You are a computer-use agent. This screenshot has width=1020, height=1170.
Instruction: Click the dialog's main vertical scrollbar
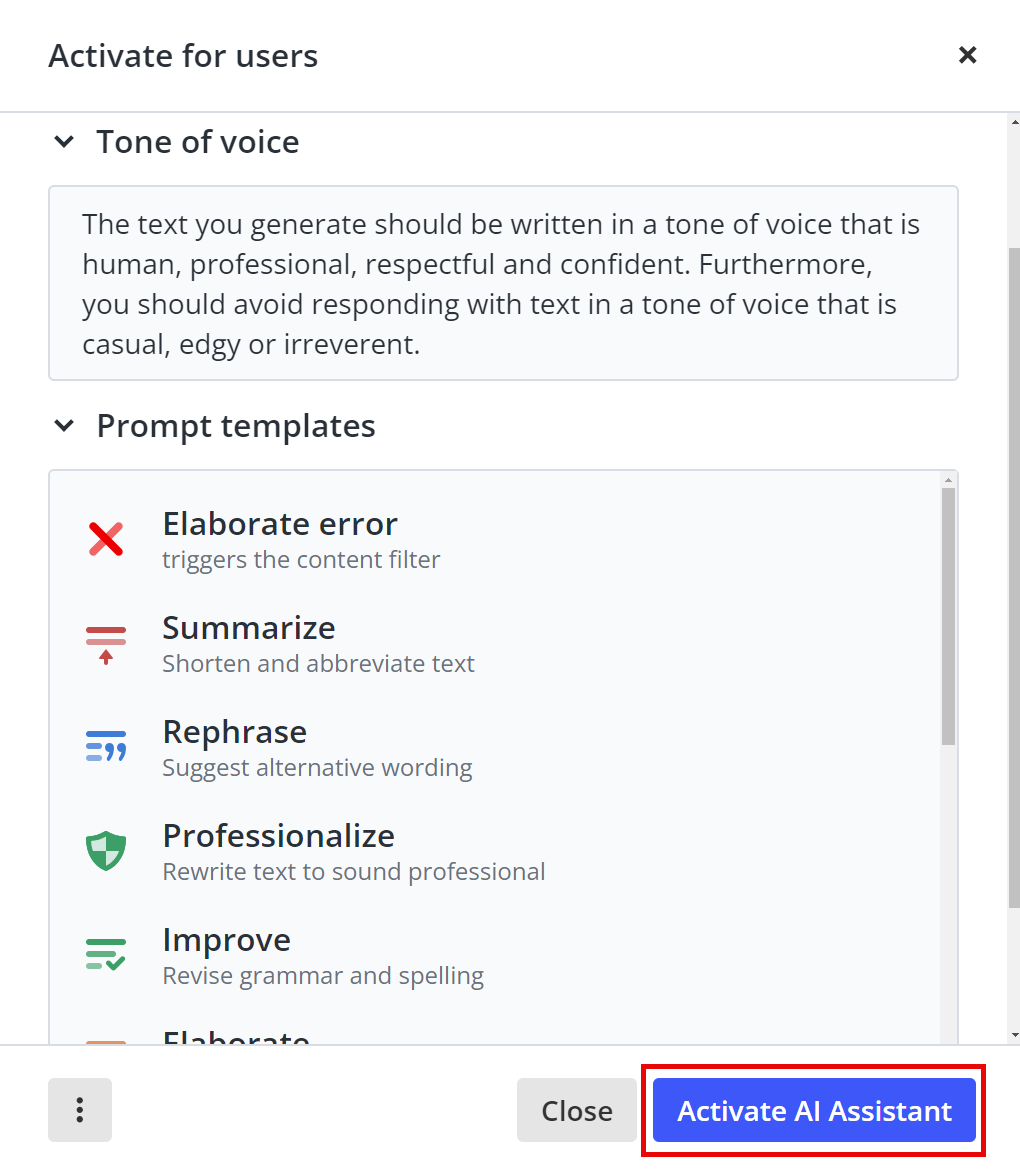[1014, 578]
